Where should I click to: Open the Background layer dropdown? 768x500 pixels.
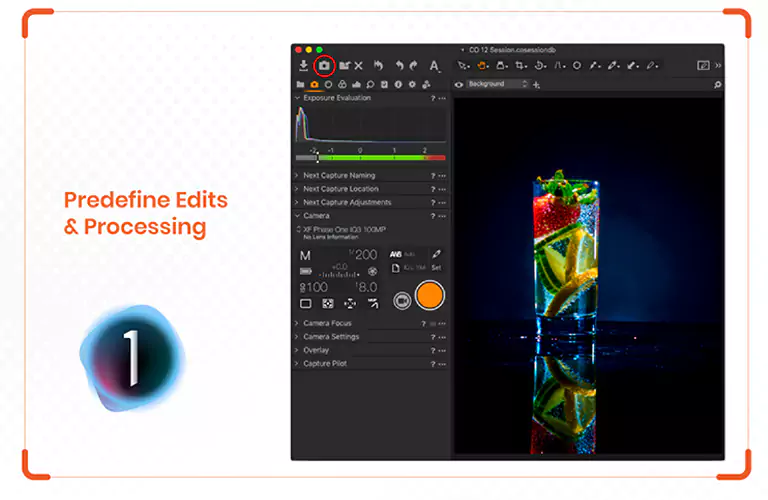497,85
